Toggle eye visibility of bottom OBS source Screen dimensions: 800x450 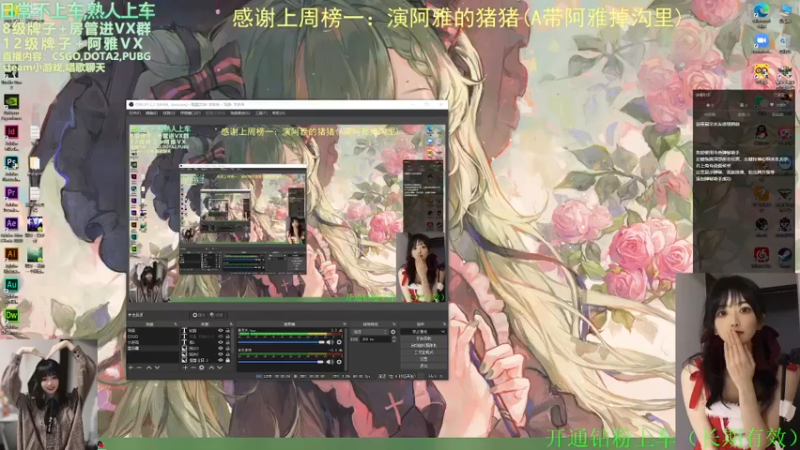point(220,360)
